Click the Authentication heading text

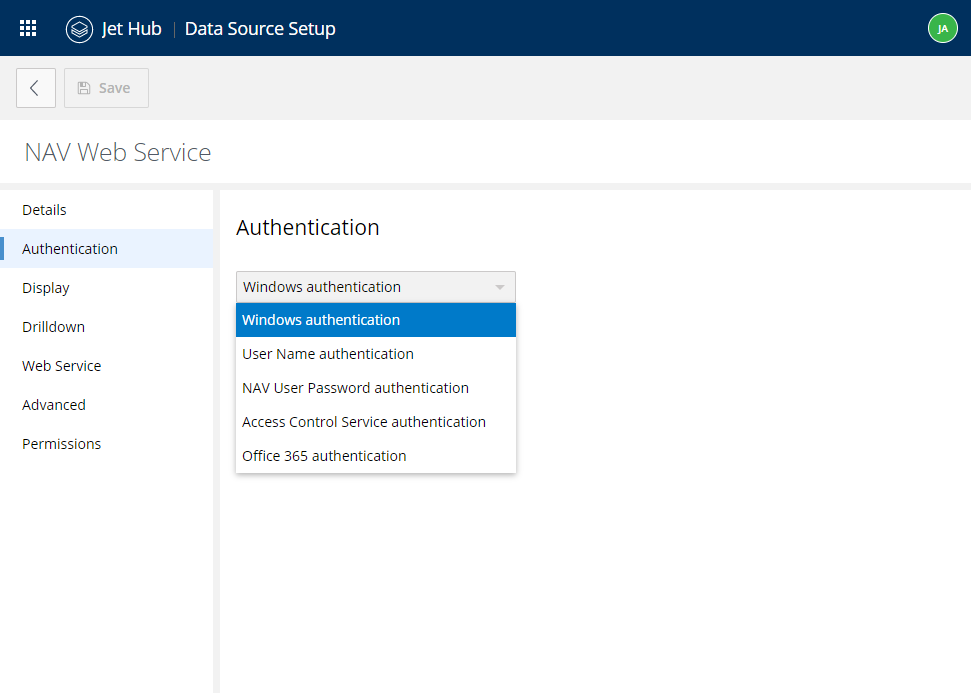[308, 227]
